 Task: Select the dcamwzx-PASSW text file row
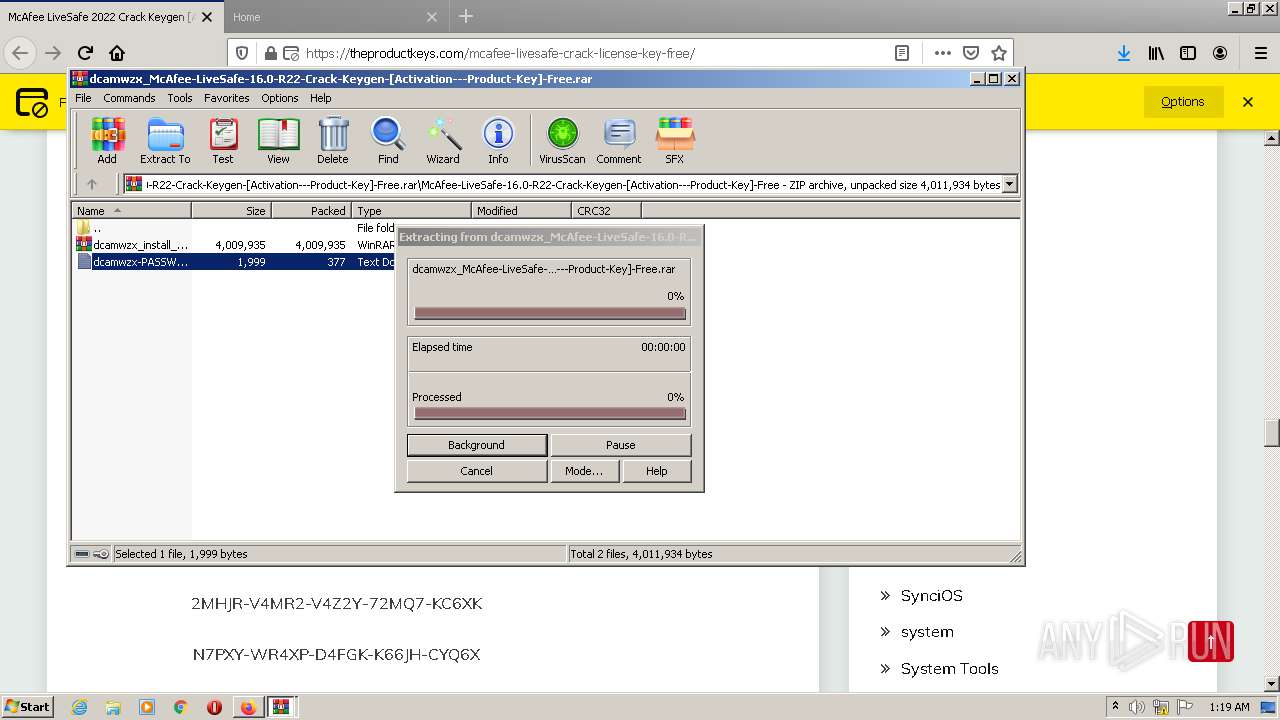tap(233, 262)
